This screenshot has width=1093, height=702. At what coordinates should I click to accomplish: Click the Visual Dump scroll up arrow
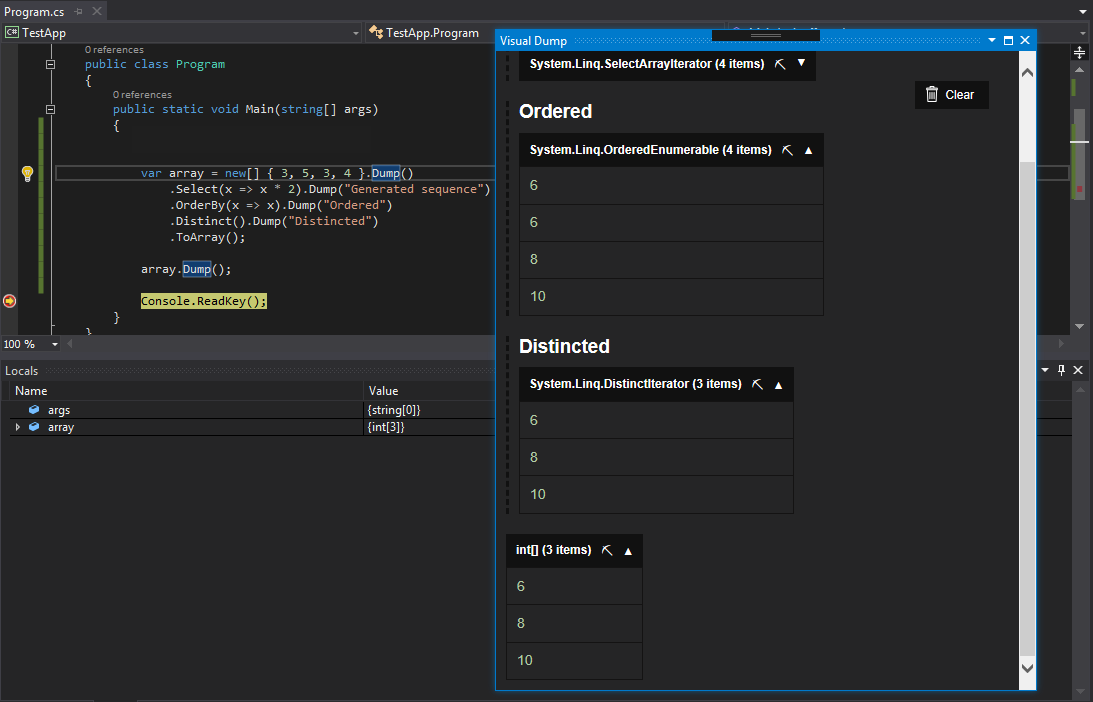pos(1027,73)
